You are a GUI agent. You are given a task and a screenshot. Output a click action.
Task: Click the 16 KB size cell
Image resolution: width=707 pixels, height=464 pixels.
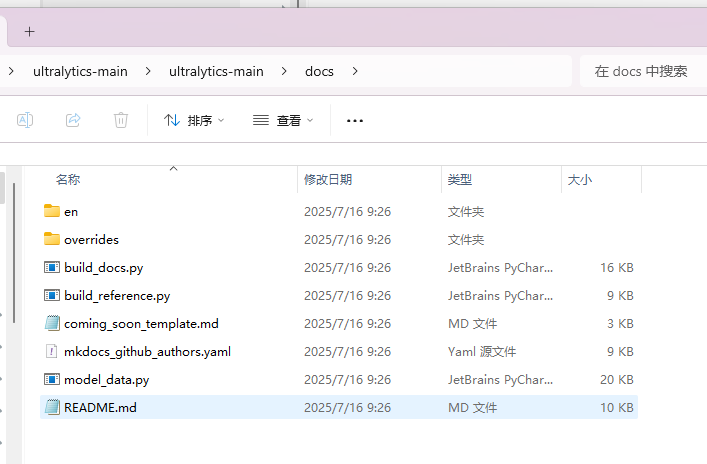tap(617, 268)
